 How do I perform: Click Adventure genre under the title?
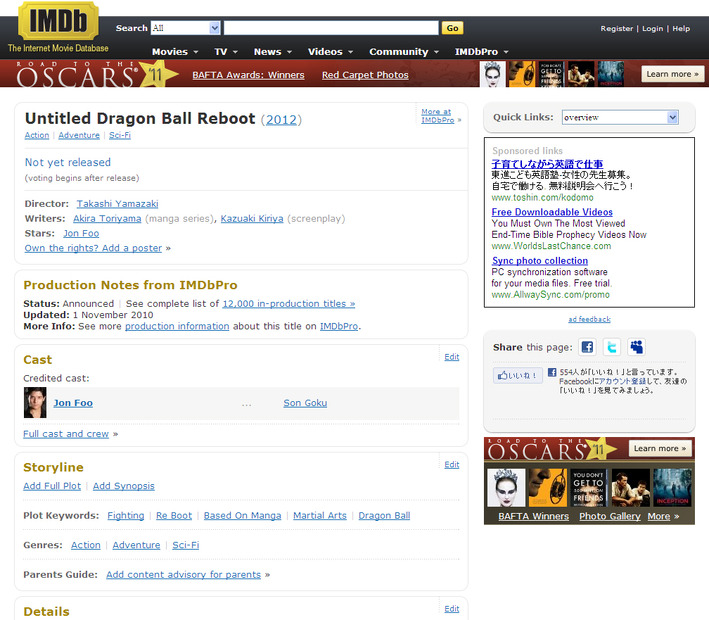[79, 135]
